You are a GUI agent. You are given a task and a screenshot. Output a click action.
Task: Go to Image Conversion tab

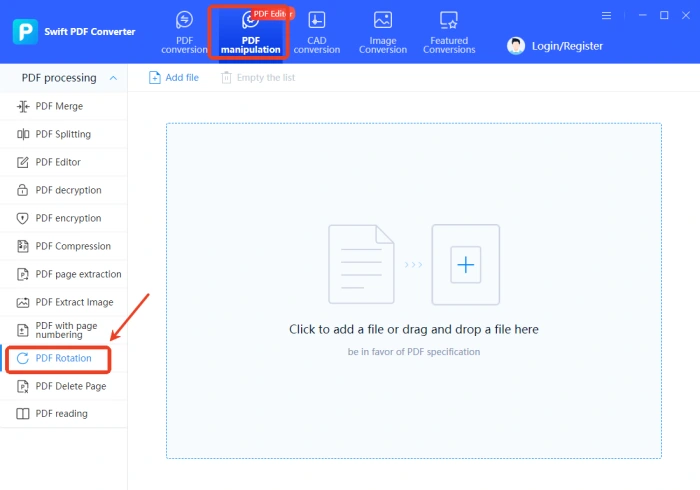coord(383,32)
